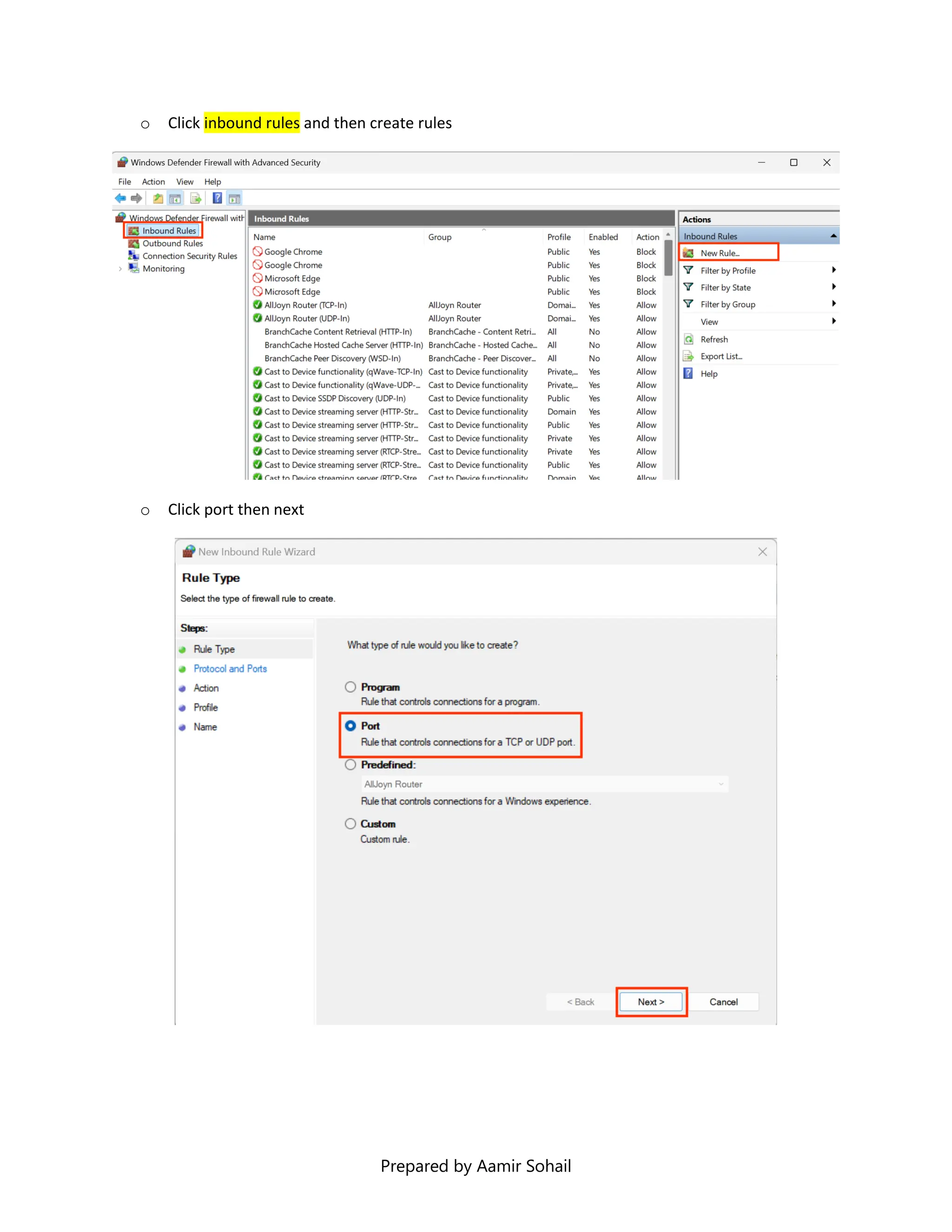This screenshot has height=1232, width=952.
Task: Click the Outbound Rules tree icon
Action: click(134, 243)
